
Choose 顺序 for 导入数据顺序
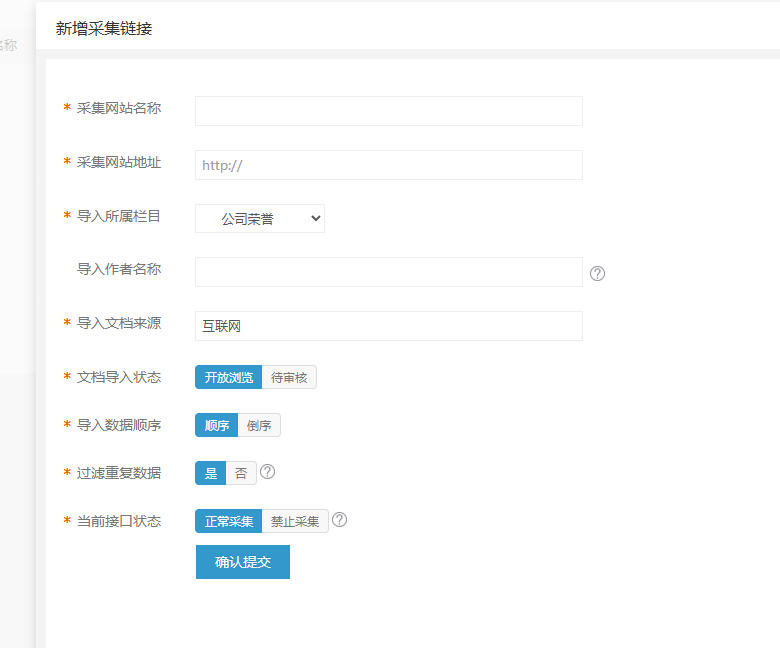(216, 425)
